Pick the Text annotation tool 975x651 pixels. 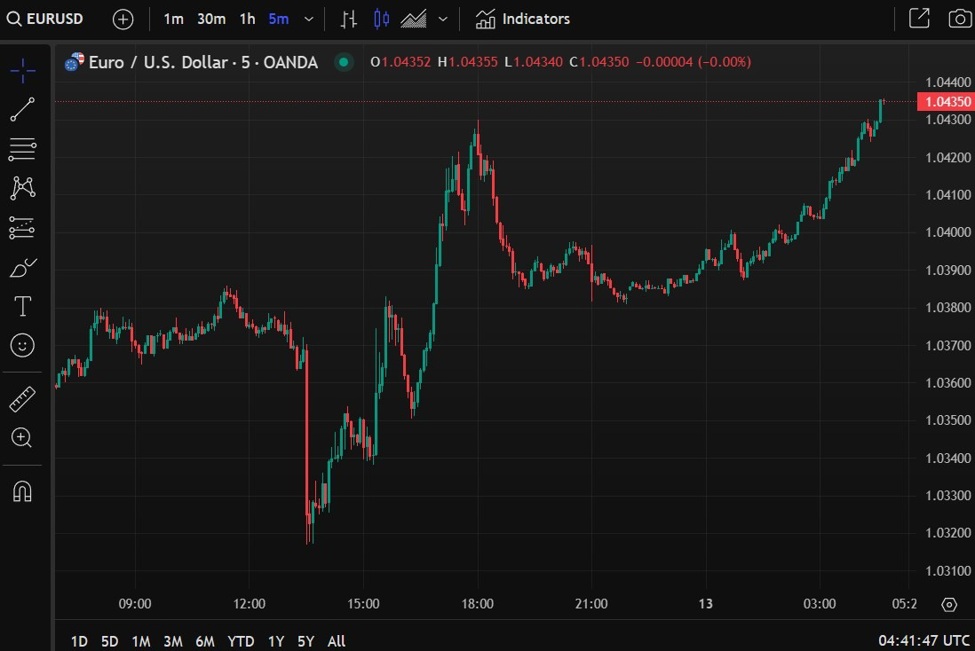pyautogui.click(x=22, y=306)
